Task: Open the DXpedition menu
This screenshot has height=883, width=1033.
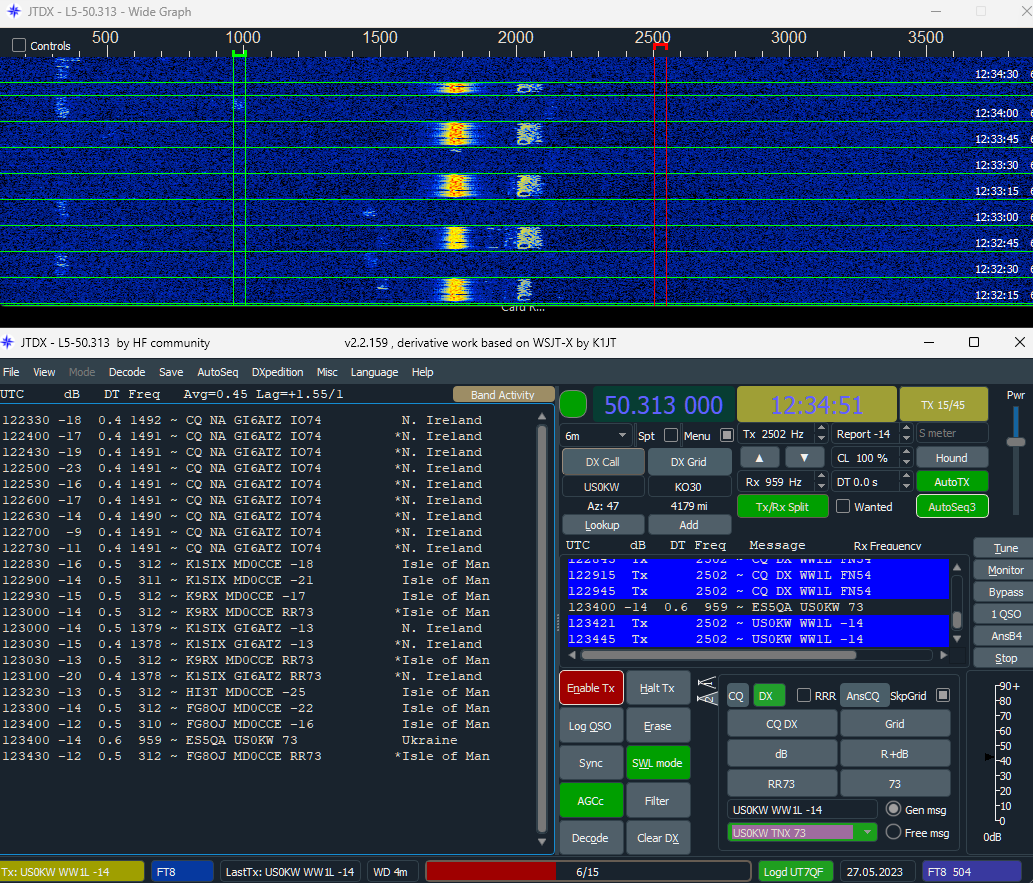Action: pos(277,372)
